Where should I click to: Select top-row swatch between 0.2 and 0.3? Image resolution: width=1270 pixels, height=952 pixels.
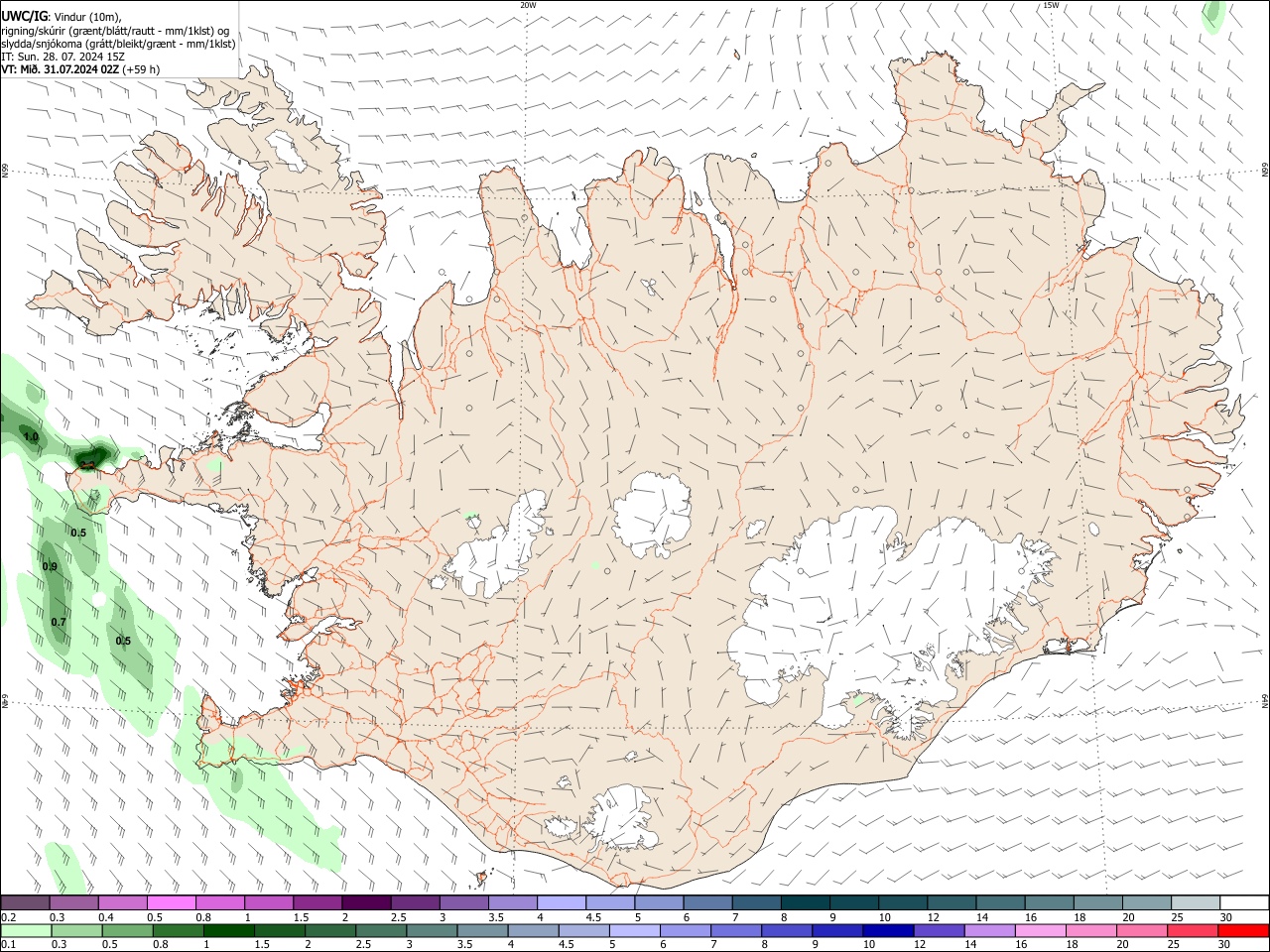(x=25, y=903)
